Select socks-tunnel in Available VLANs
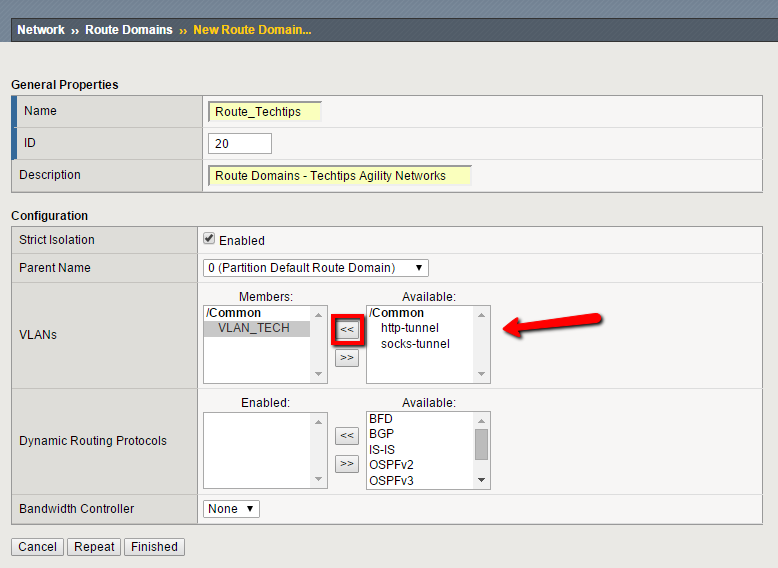Screen dimensions: 778x568 point(415,344)
